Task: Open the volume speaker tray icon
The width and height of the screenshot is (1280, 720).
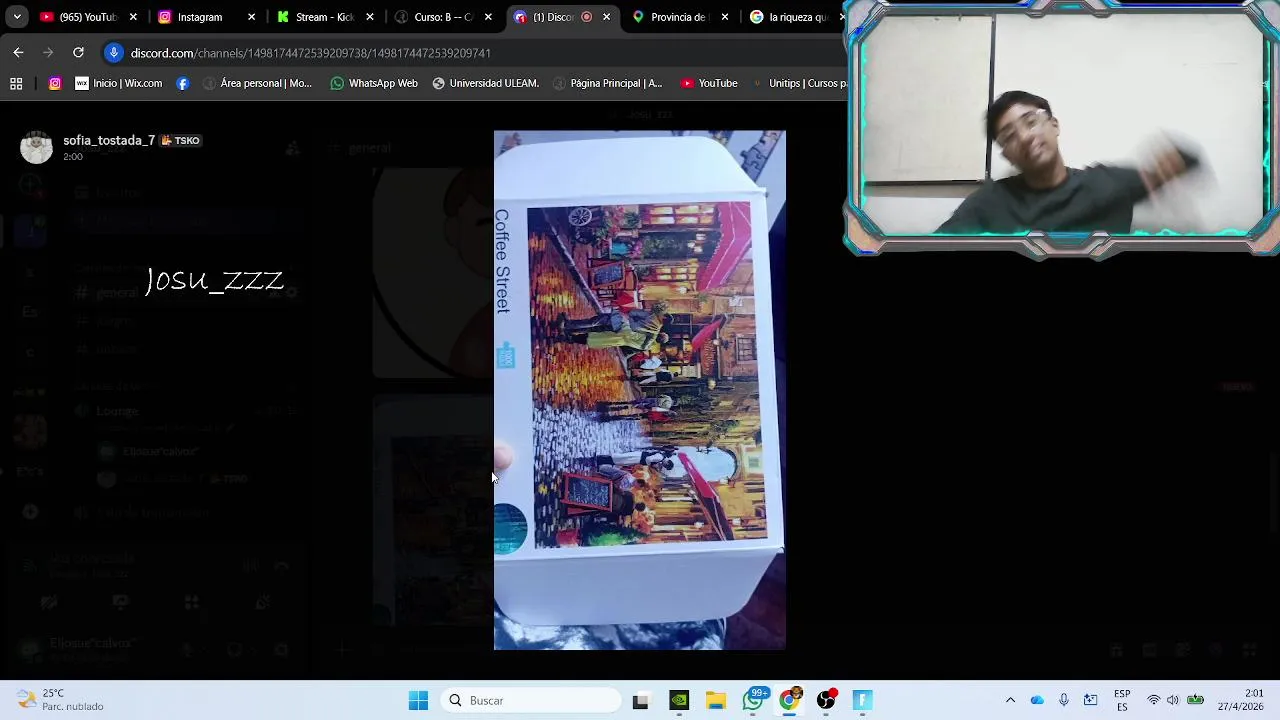Action: click(x=1173, y=700)
